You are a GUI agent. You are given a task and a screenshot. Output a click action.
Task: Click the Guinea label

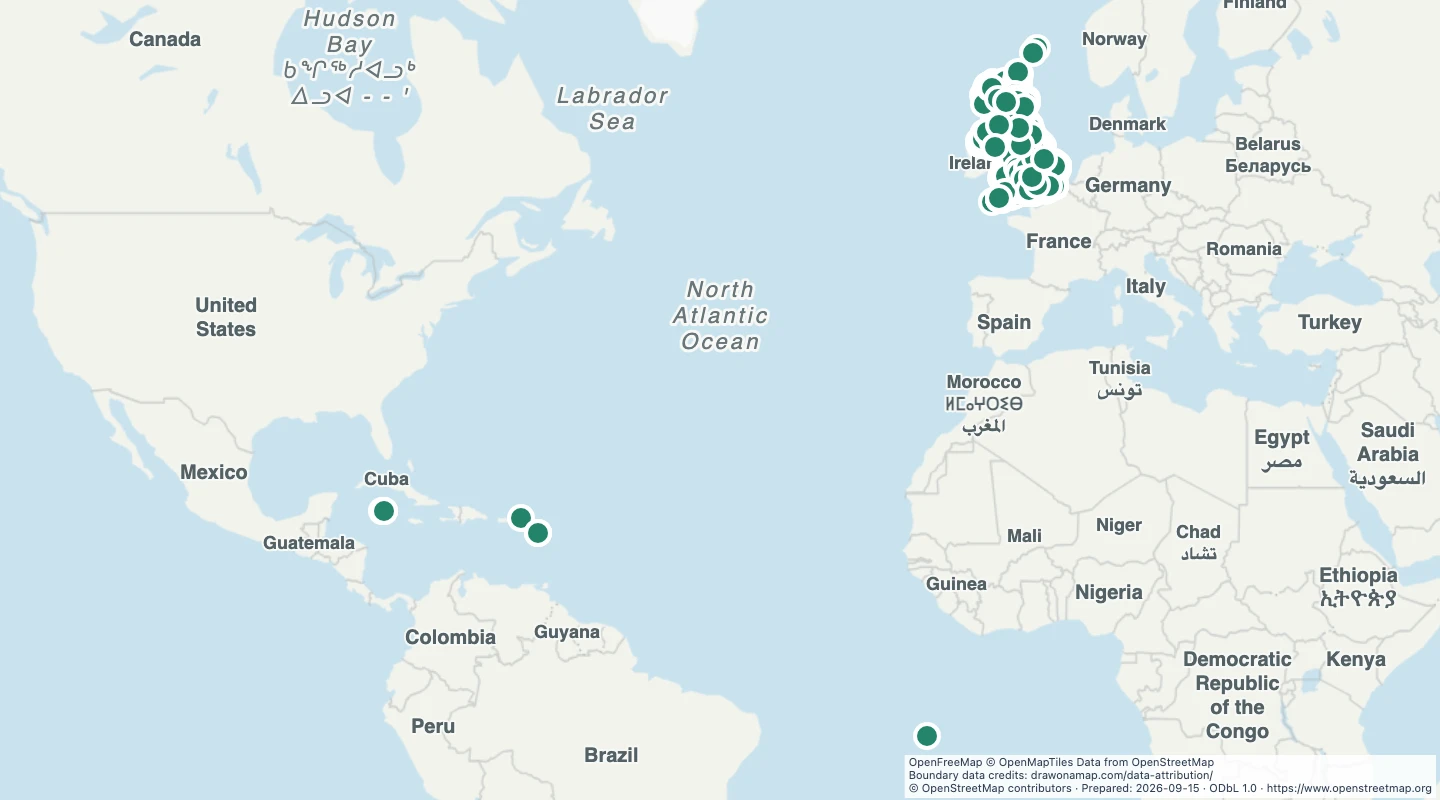pos(956,584)
